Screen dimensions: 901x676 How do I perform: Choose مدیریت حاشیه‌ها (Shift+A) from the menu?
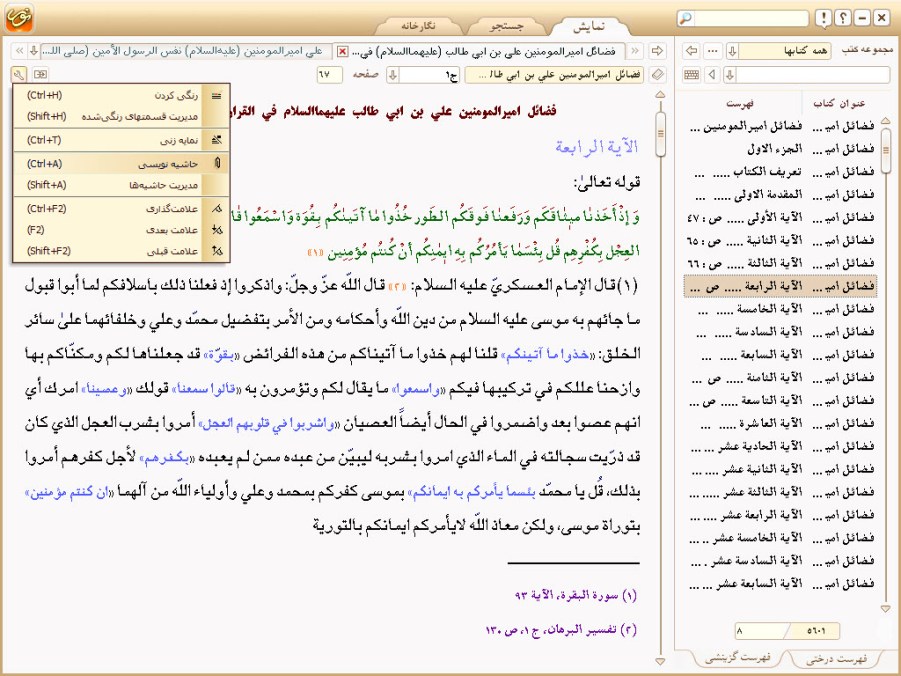[x=121, y=185]
